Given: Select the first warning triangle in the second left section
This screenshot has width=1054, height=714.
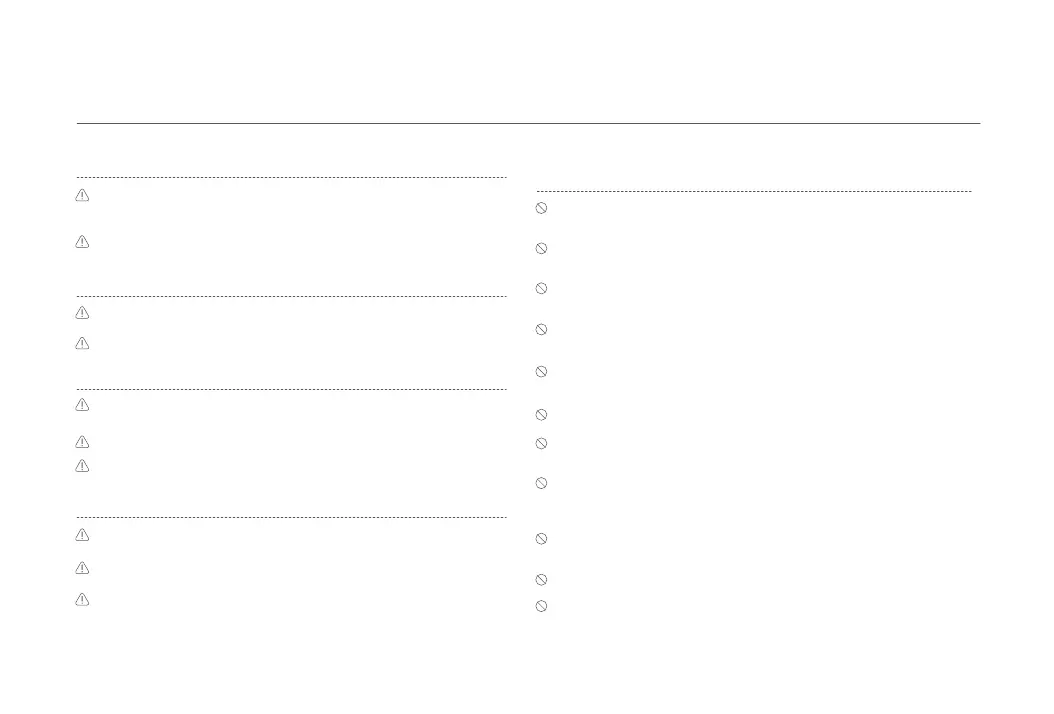Looking at the screenshot, I should point(83,313).
